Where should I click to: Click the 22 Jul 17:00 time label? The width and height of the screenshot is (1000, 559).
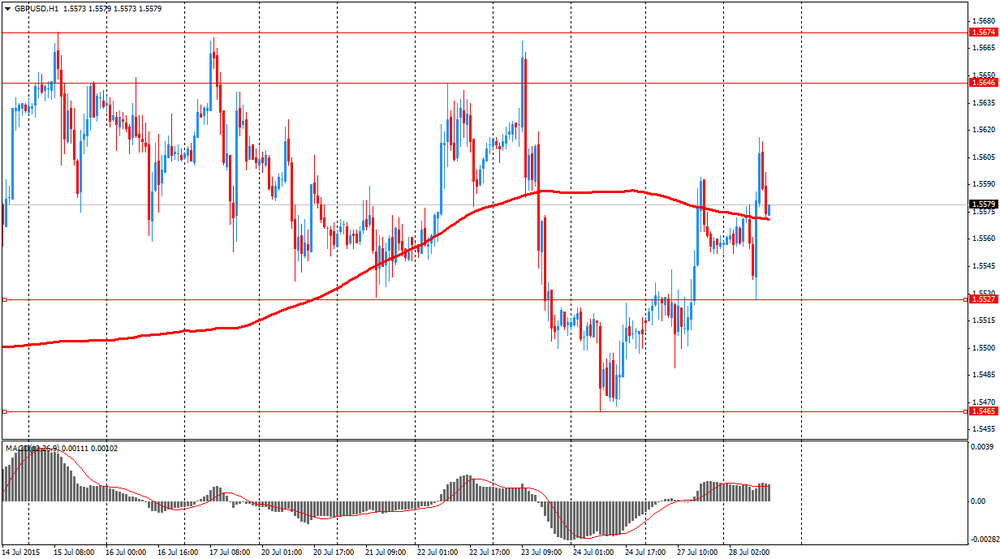click(490, 552)
